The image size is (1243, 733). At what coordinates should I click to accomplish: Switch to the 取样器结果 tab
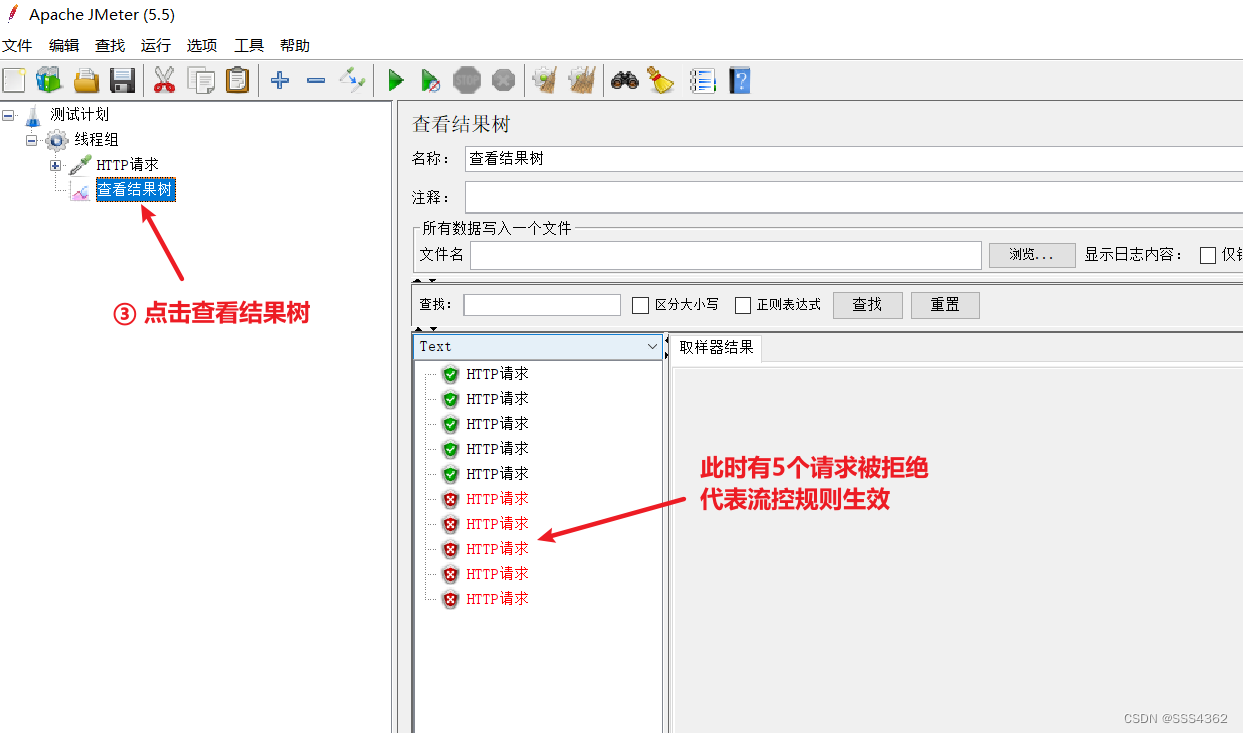click(716, 347)
